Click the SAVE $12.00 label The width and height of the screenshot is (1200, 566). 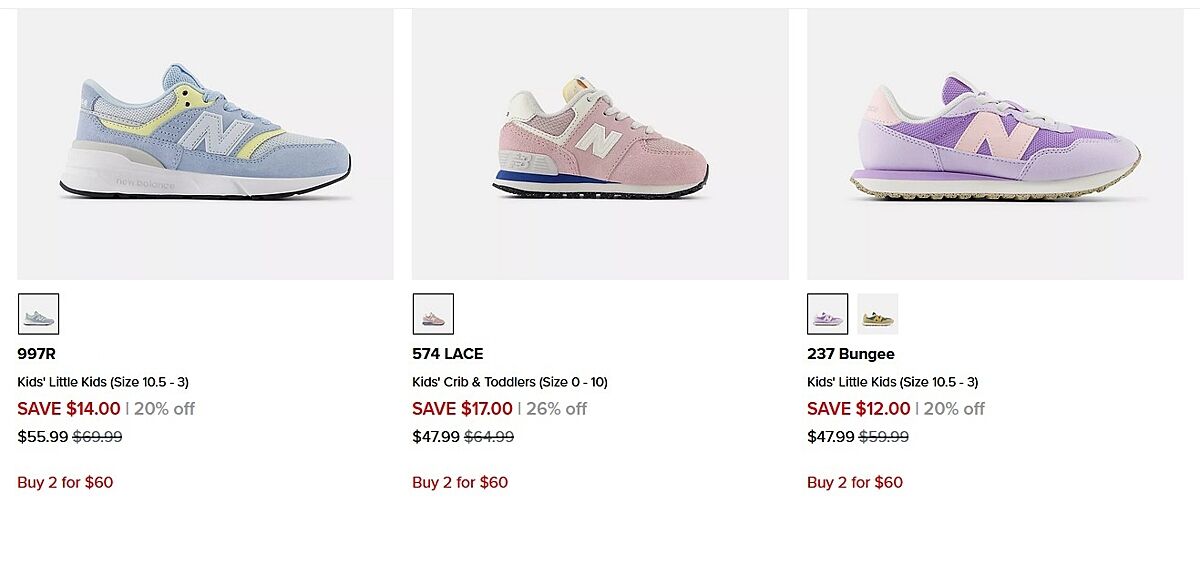coord(858,409)
